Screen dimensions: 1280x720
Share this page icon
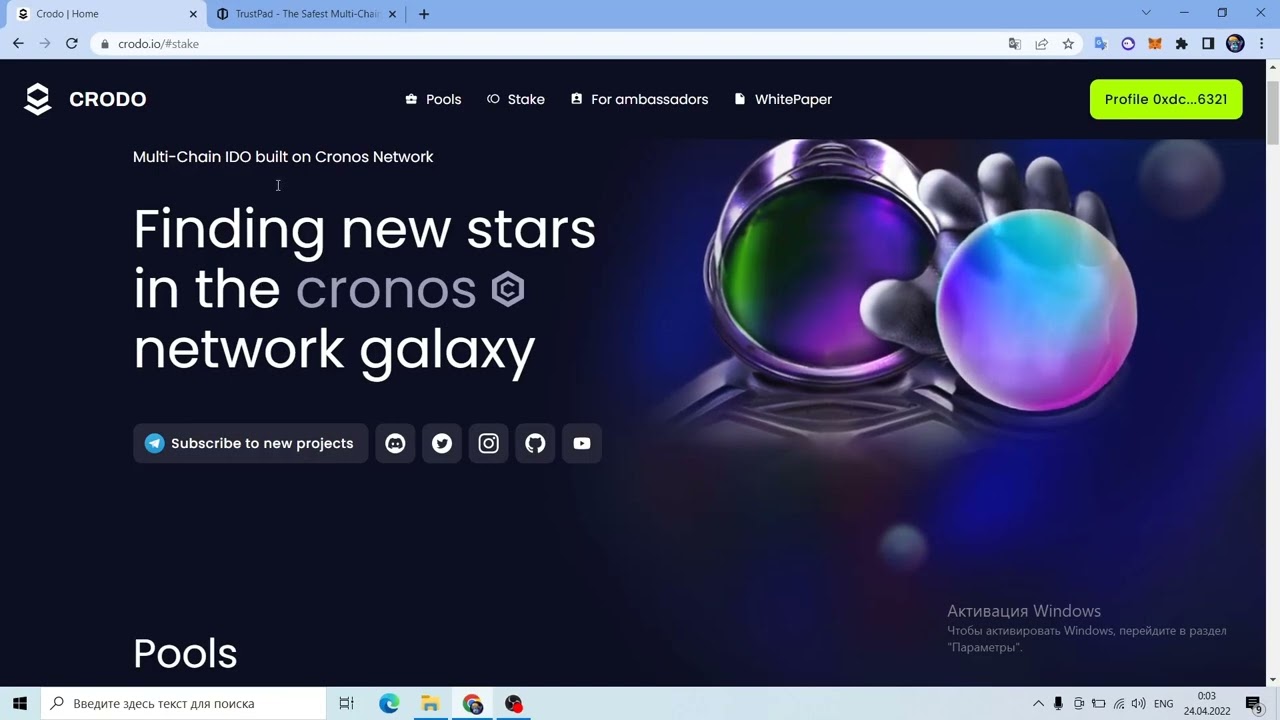coord(1042,44)
